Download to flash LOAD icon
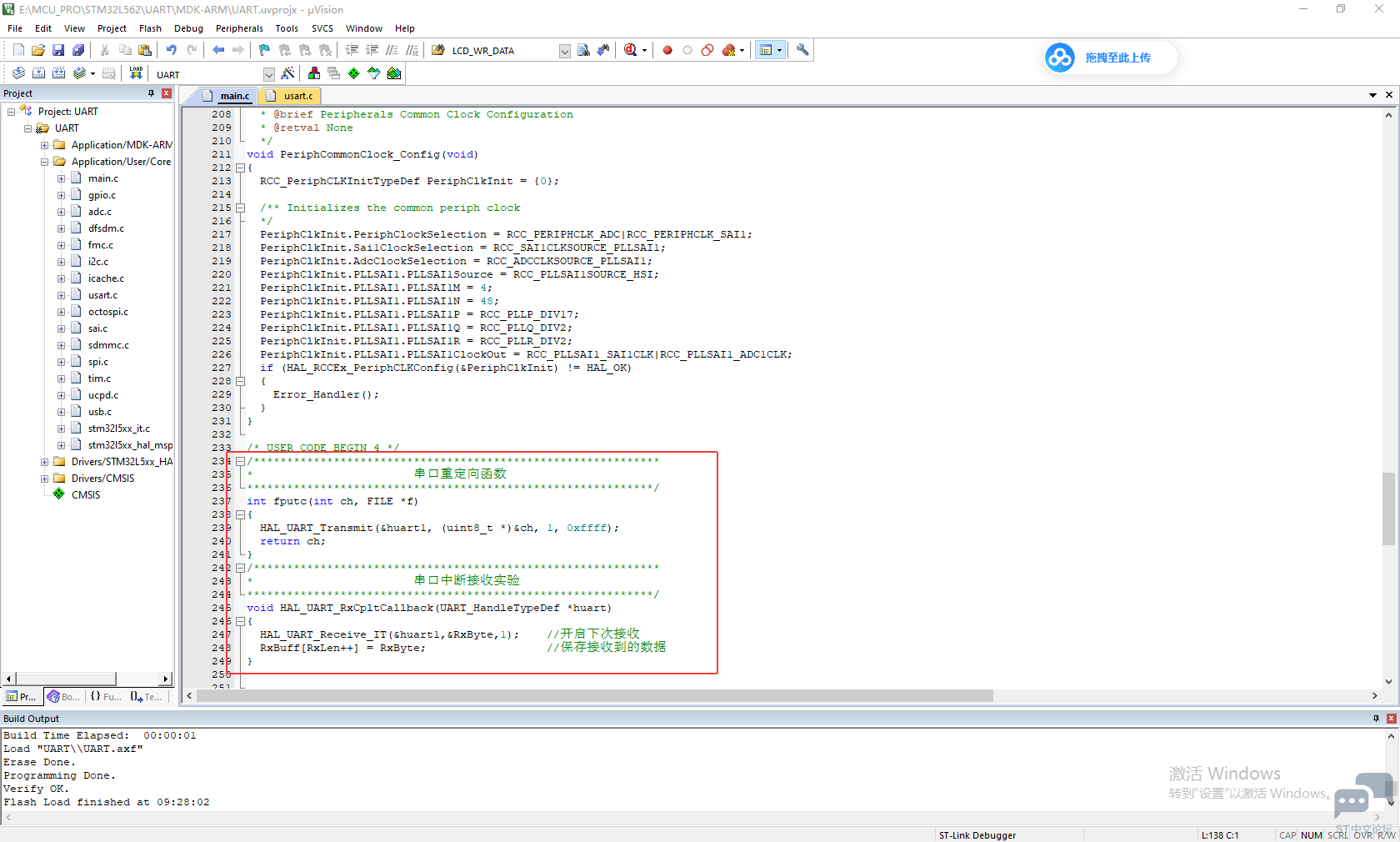Viewport: 1400px width, 842px height. pos(136,73)
